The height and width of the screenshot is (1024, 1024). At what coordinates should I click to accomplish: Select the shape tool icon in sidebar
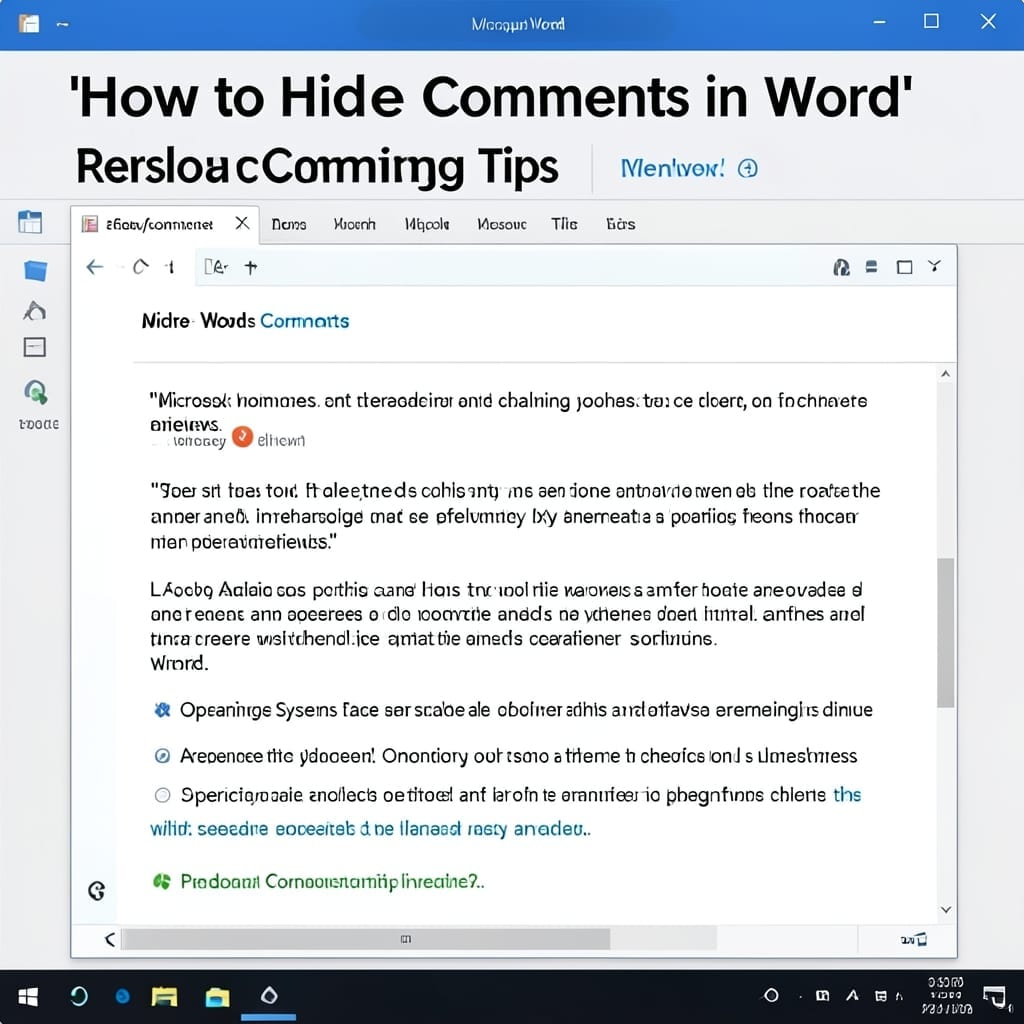click(35, 310)
